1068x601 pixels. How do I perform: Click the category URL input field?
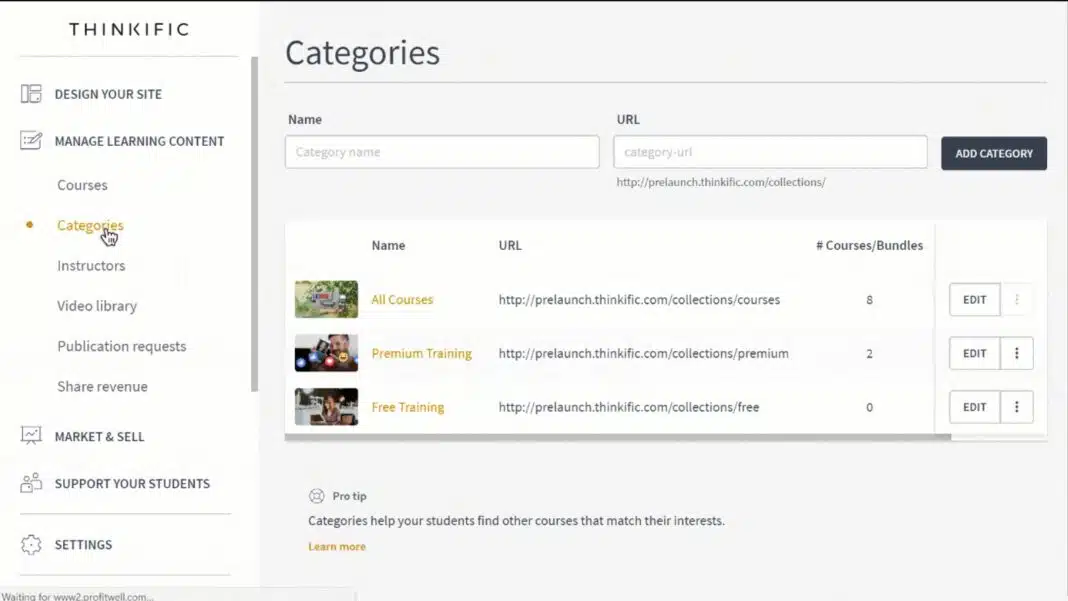tap(770, 152)
